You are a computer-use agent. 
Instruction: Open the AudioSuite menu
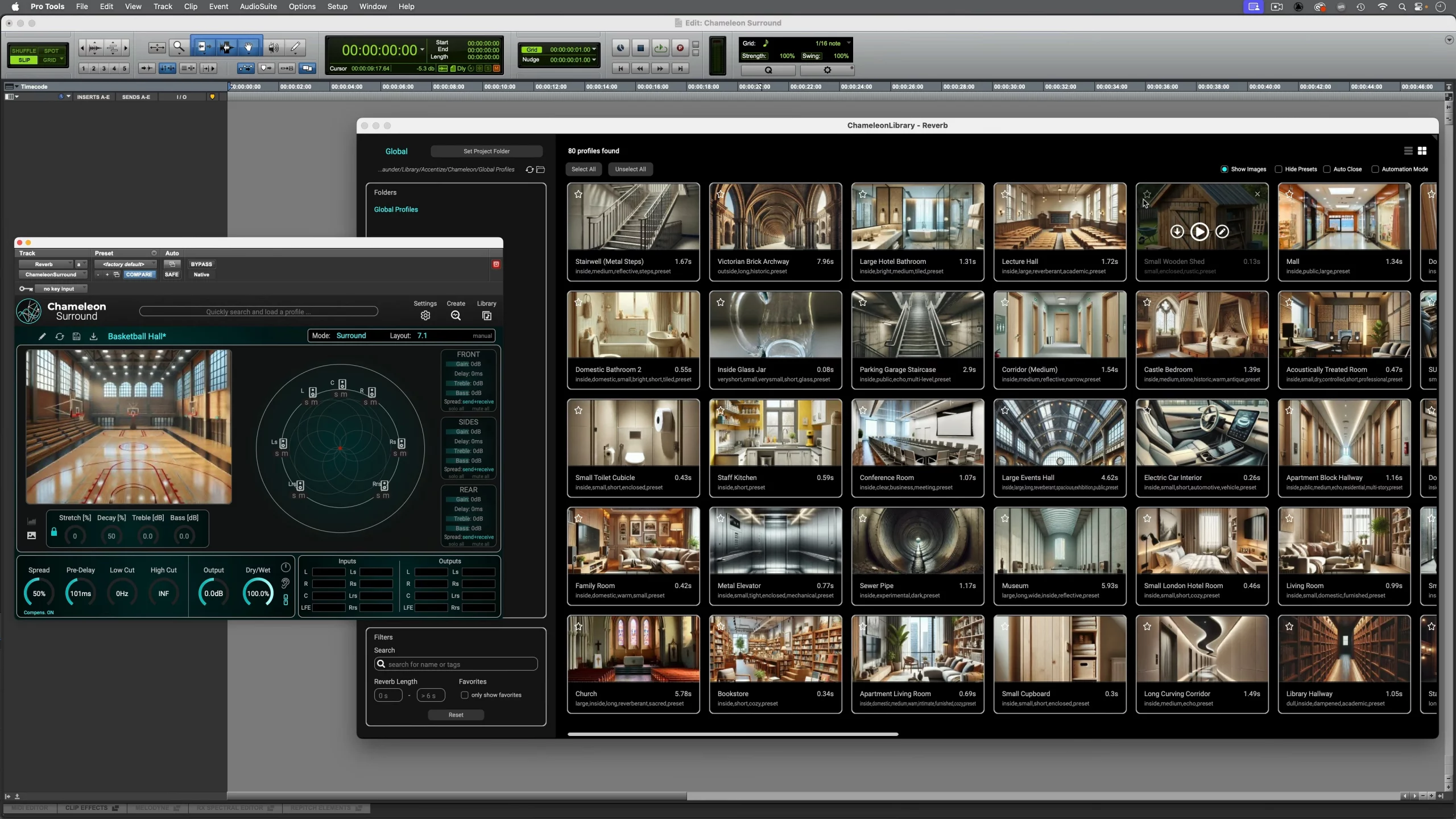(x=258, y=7)
